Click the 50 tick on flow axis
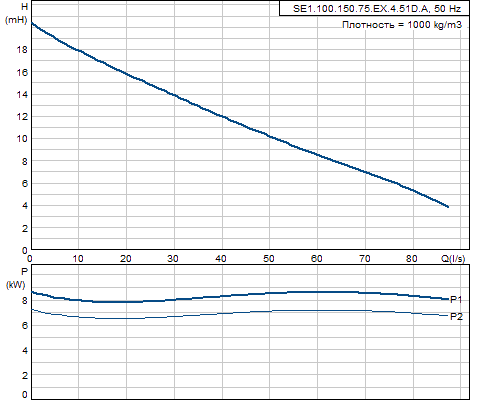This screenshot has height=400, width=500. coord(269,259)
